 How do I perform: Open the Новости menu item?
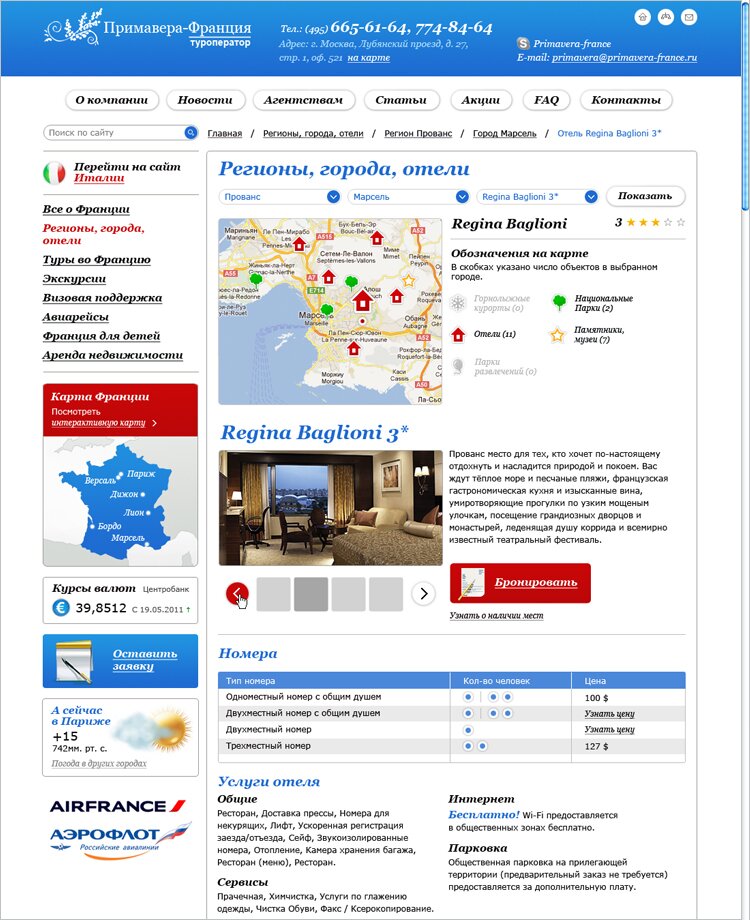[x=205, y=100]
